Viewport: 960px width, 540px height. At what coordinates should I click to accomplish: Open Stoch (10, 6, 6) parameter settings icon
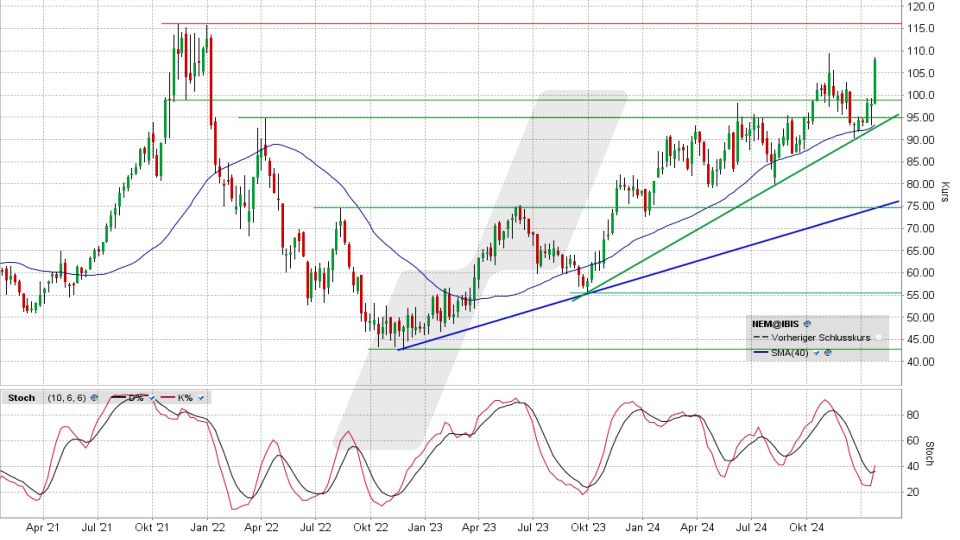point(94,398)
